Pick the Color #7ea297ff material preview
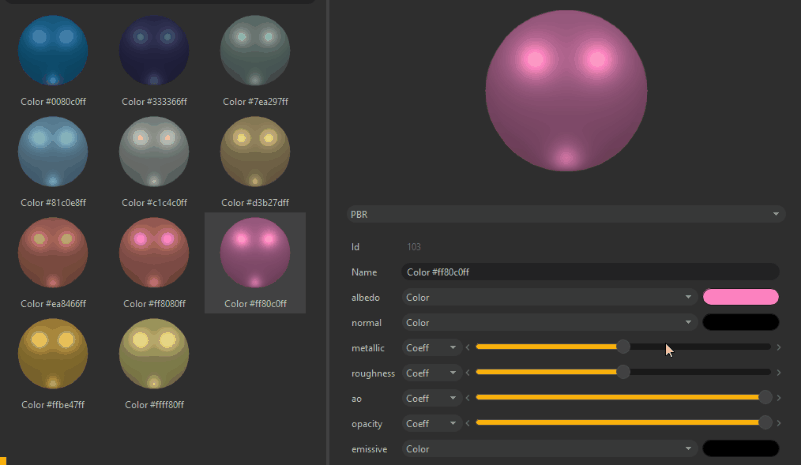 click(255, 51)
